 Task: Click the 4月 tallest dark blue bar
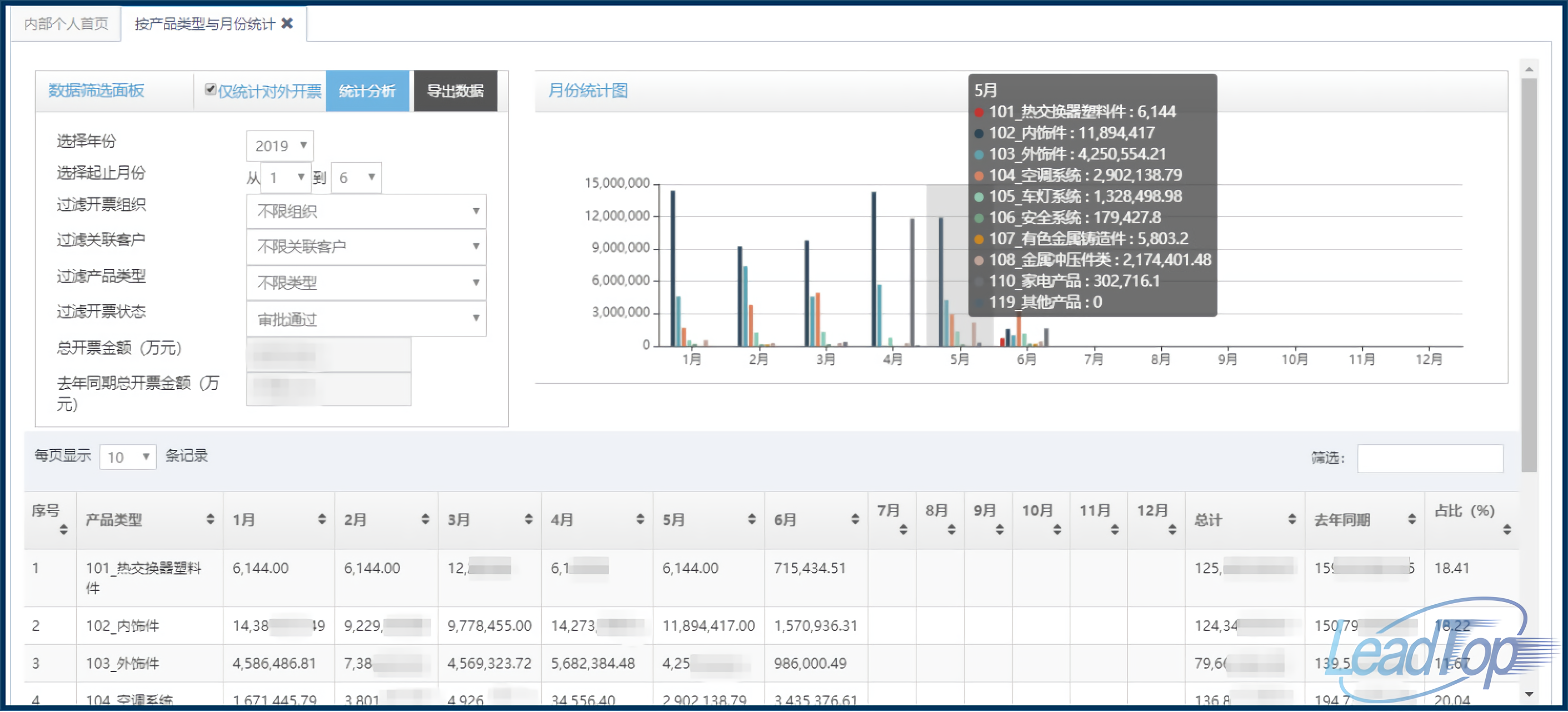point(874,269)
